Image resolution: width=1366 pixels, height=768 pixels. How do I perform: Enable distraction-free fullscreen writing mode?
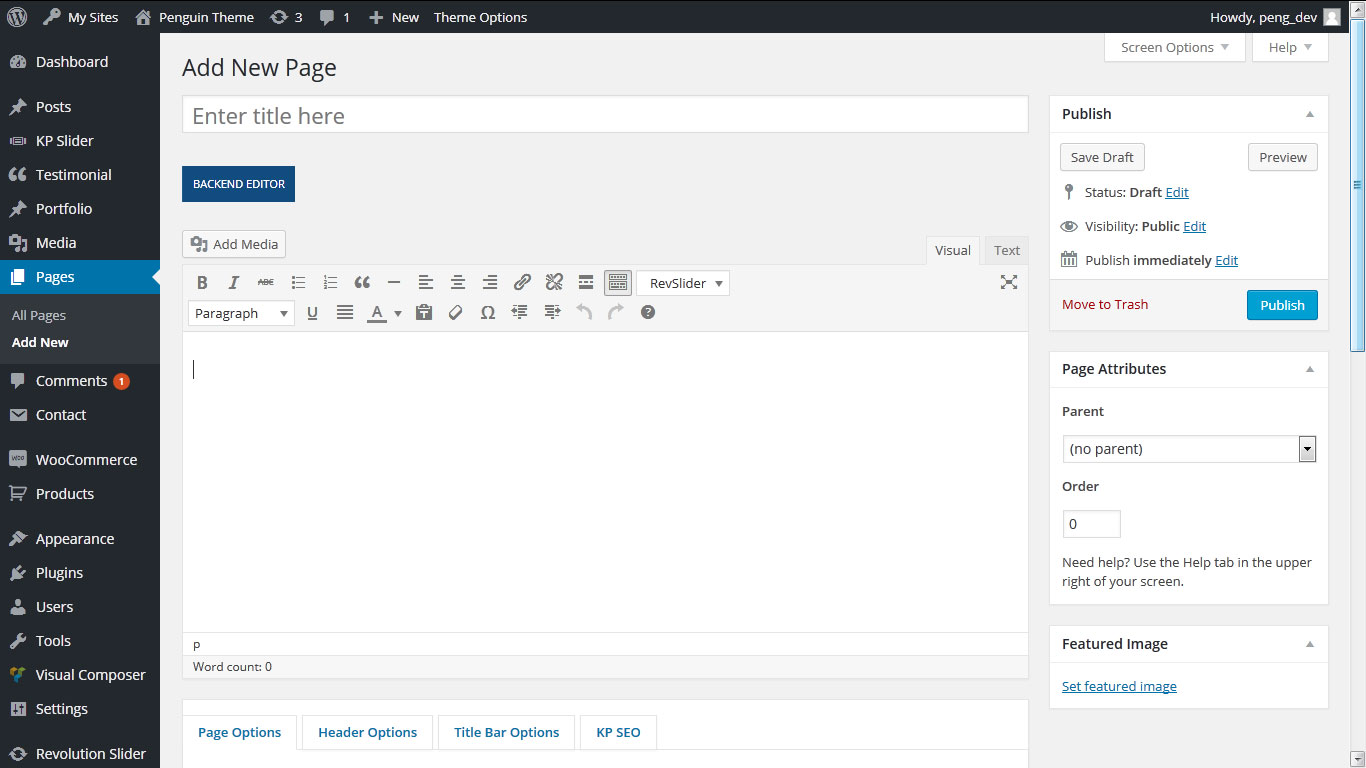(x=1009, y=282)
